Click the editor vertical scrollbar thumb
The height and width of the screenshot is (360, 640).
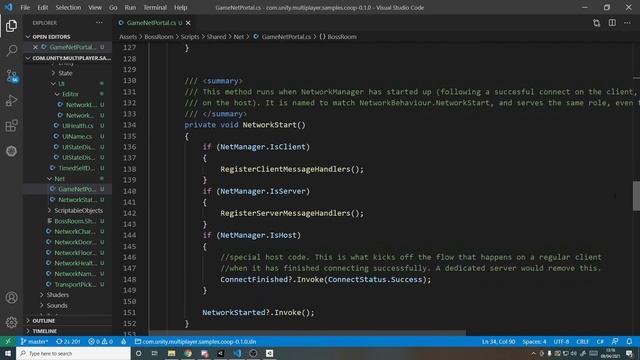click(636, 196)
